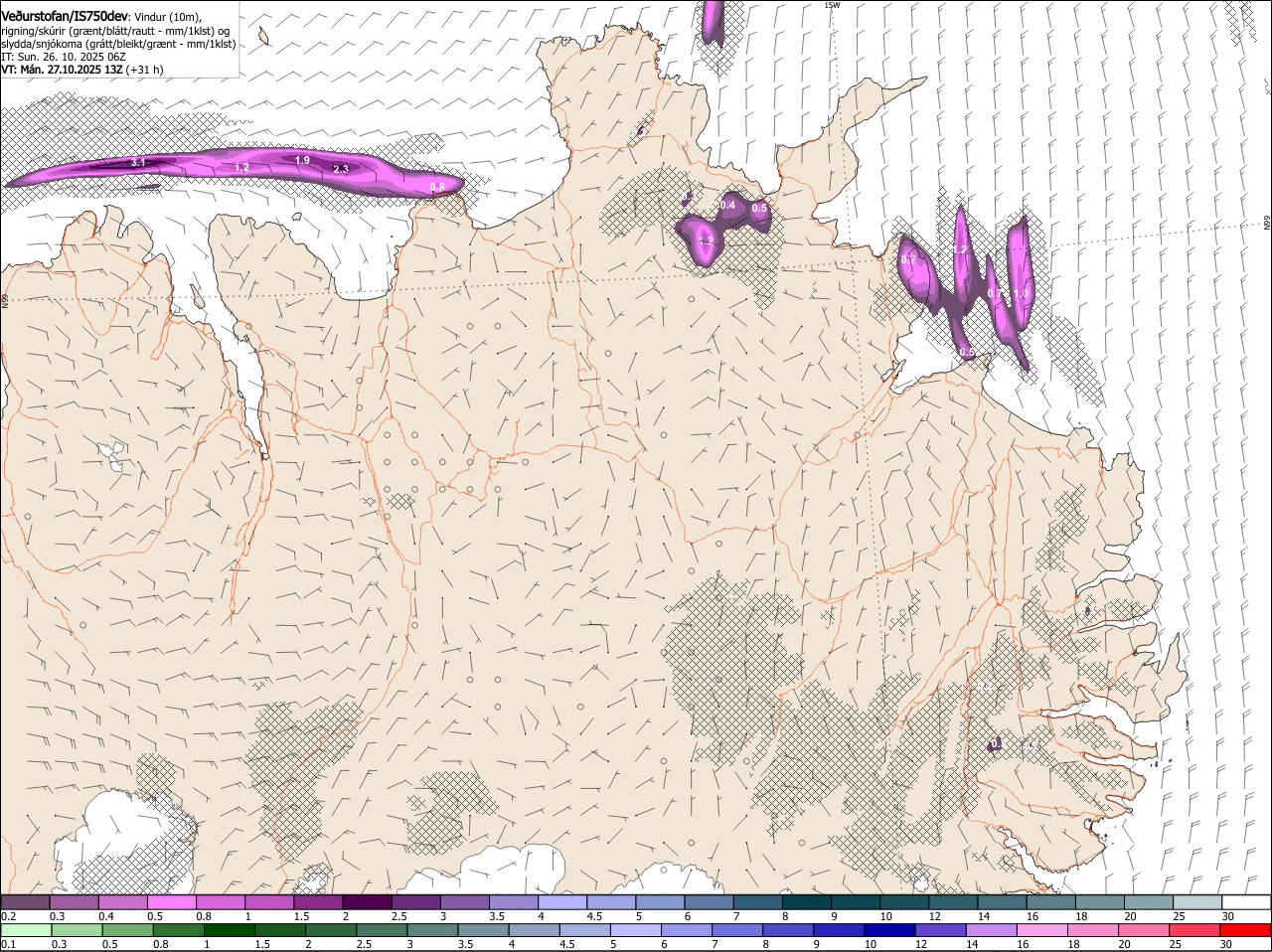Pick upper legend swatch between 4 and 4.5
Viewport: 1272px width, 952px height.
pos(562,902)
